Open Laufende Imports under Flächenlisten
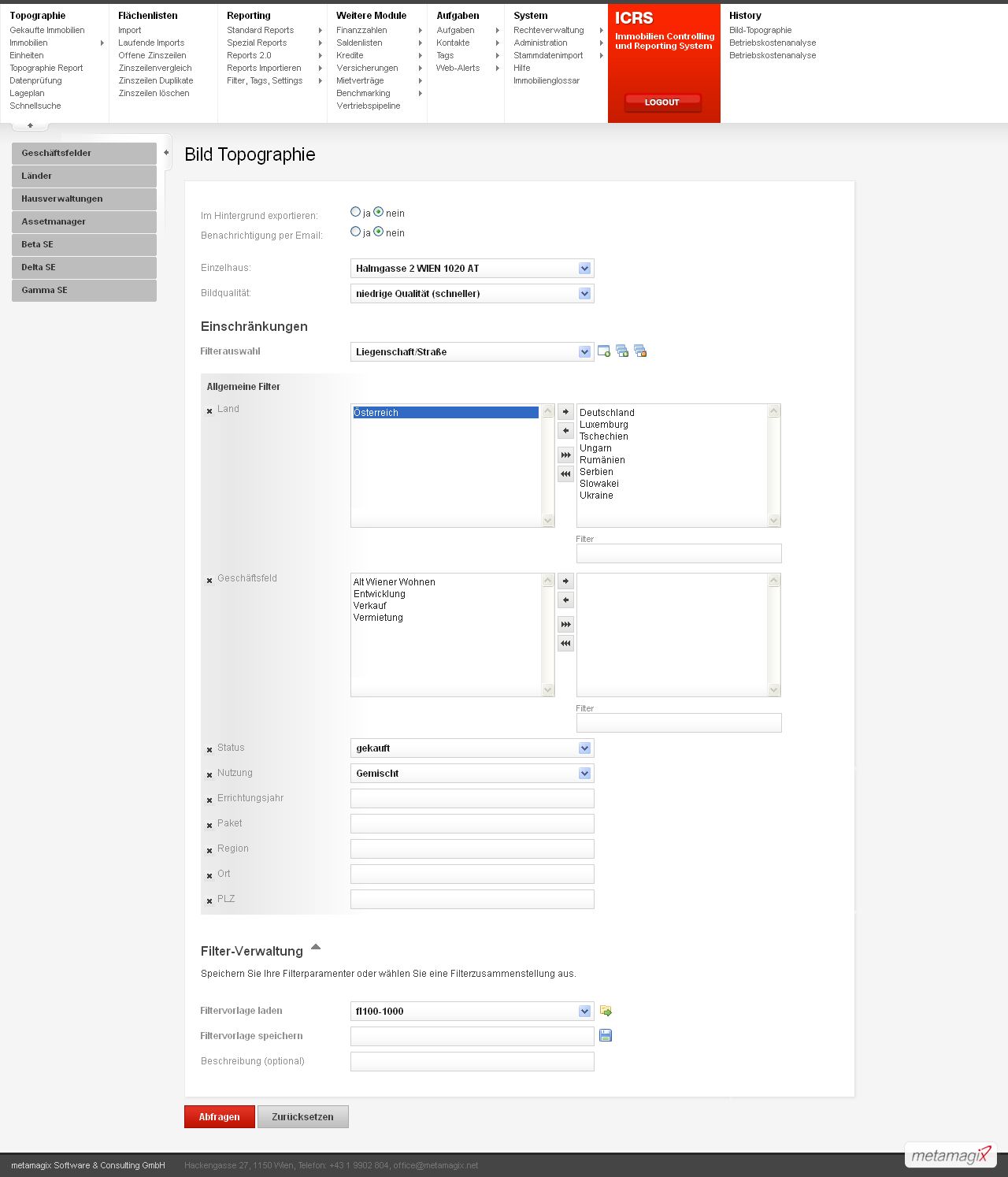Image resolution: width=1008 pixels, height=1177 pixels. (151, 43)
